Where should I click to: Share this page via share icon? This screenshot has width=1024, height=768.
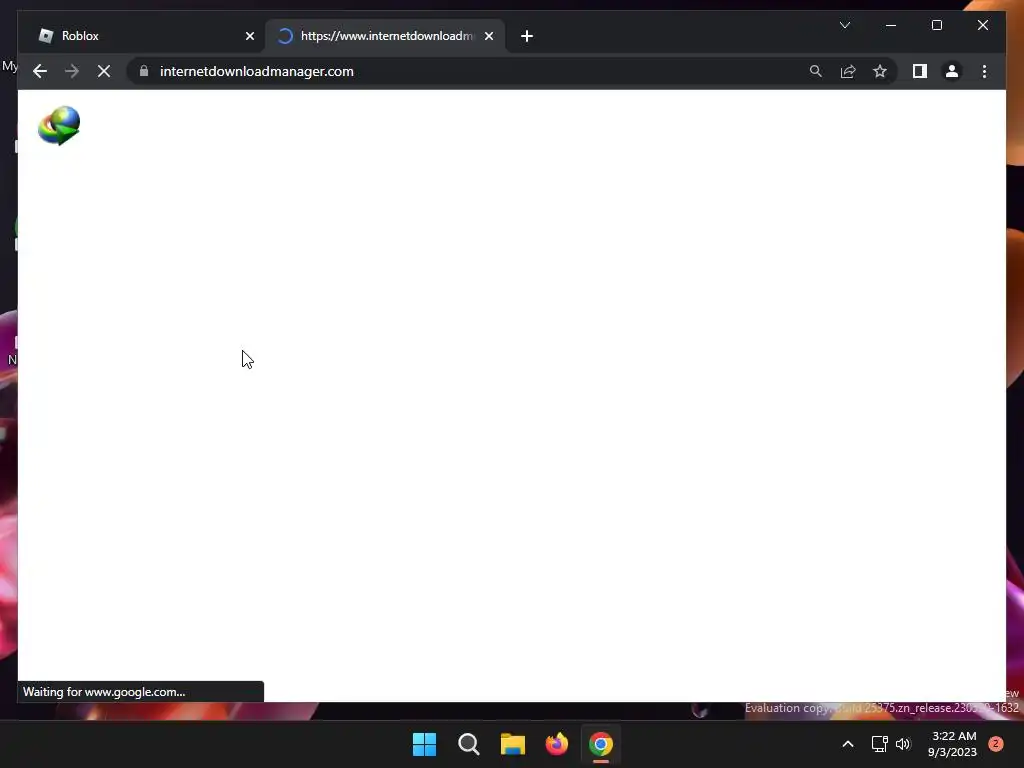[848, 71]
